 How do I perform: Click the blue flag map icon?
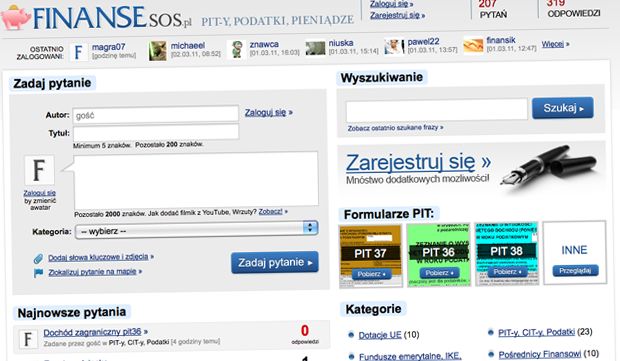pyautogui.click(x=38, y=273)
